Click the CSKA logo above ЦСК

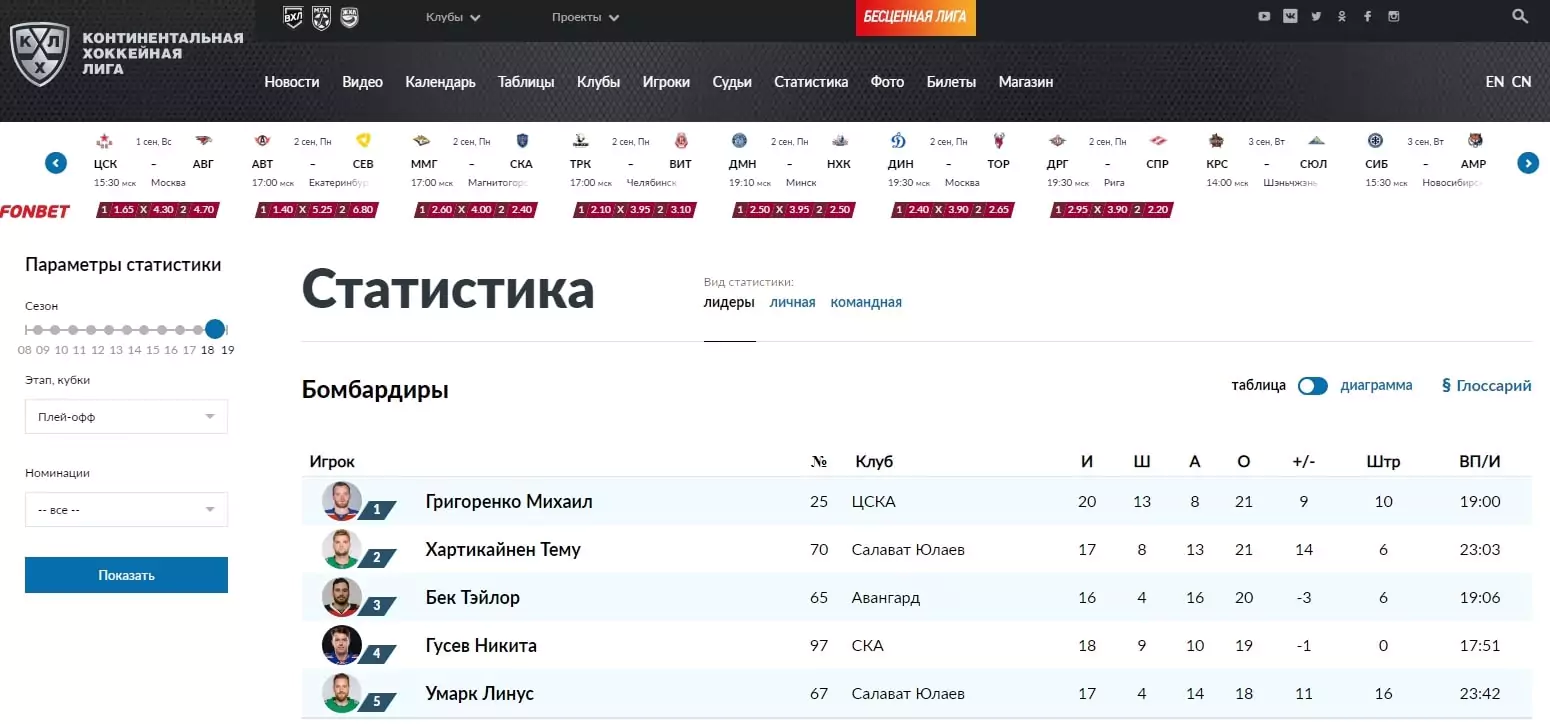pos(104,141)
